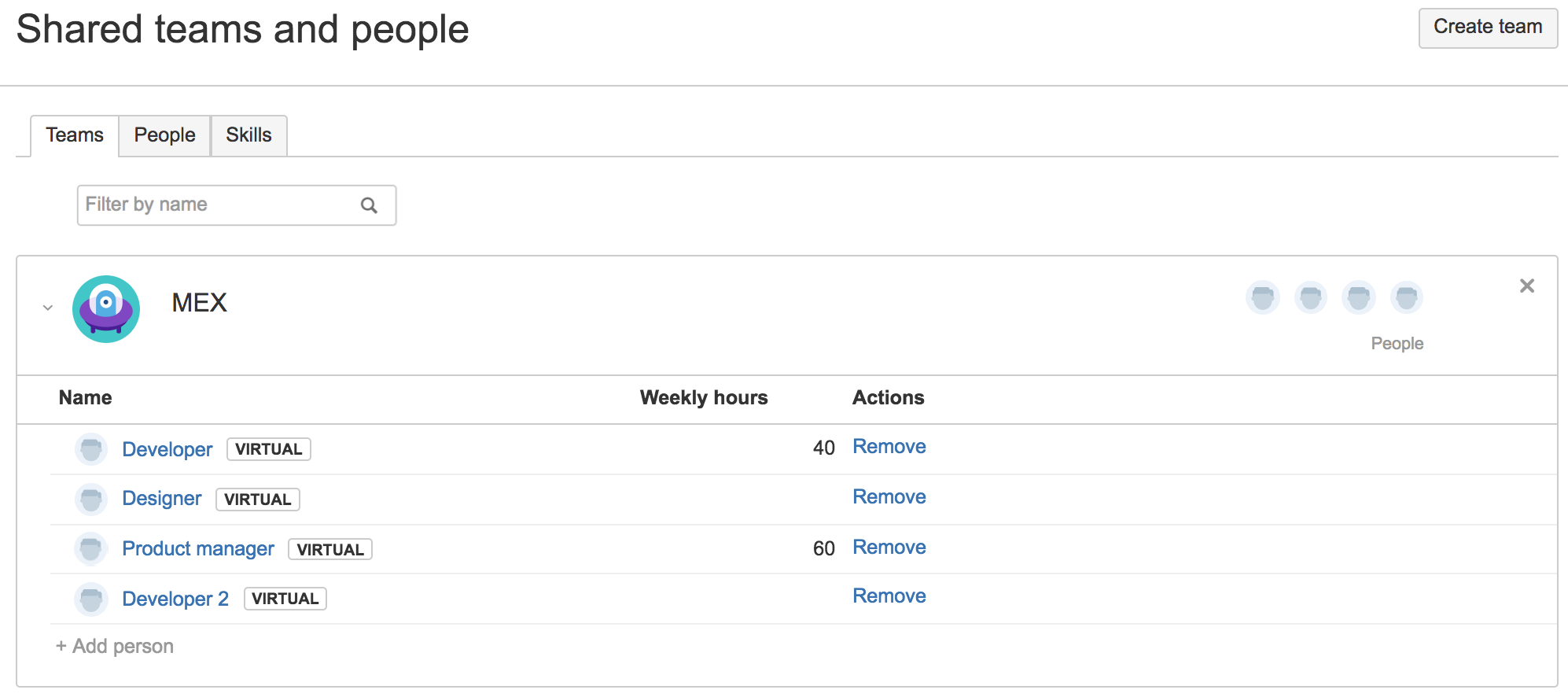
Task: Click the search magnifier in the filter box
Action: tap(369, 205)
